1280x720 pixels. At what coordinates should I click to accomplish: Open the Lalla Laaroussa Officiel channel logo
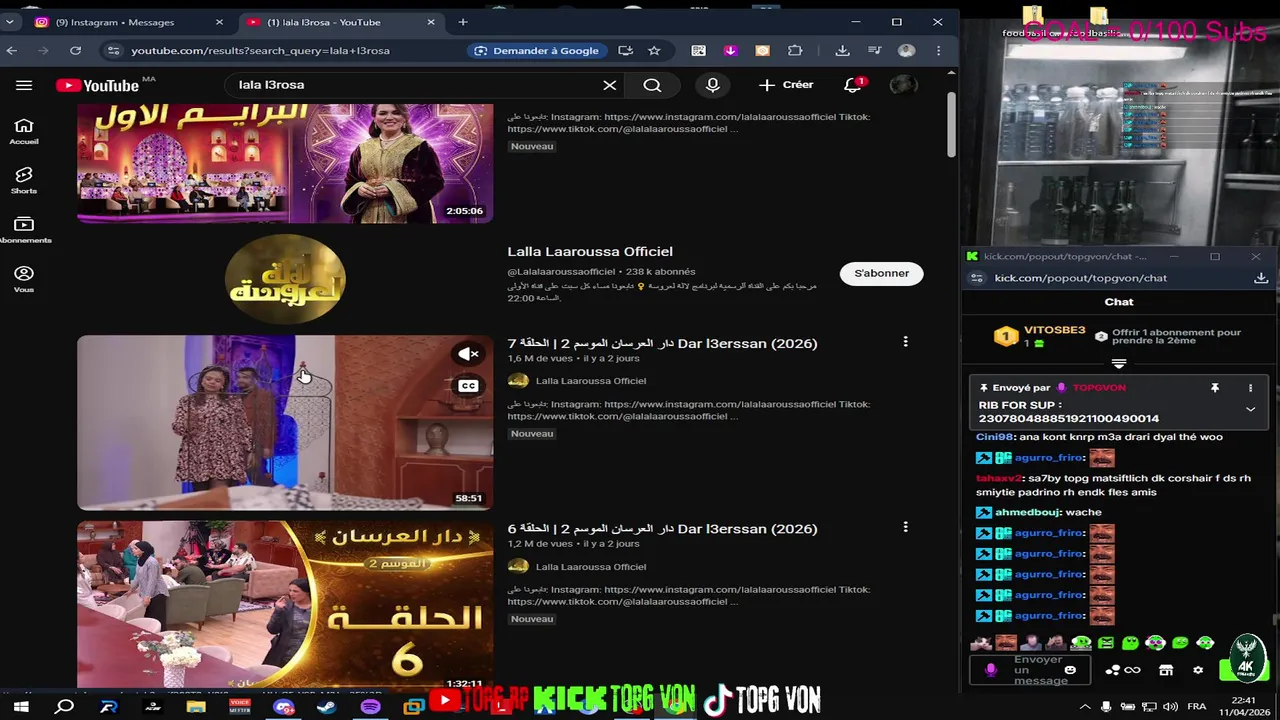(x=285, y=279)
